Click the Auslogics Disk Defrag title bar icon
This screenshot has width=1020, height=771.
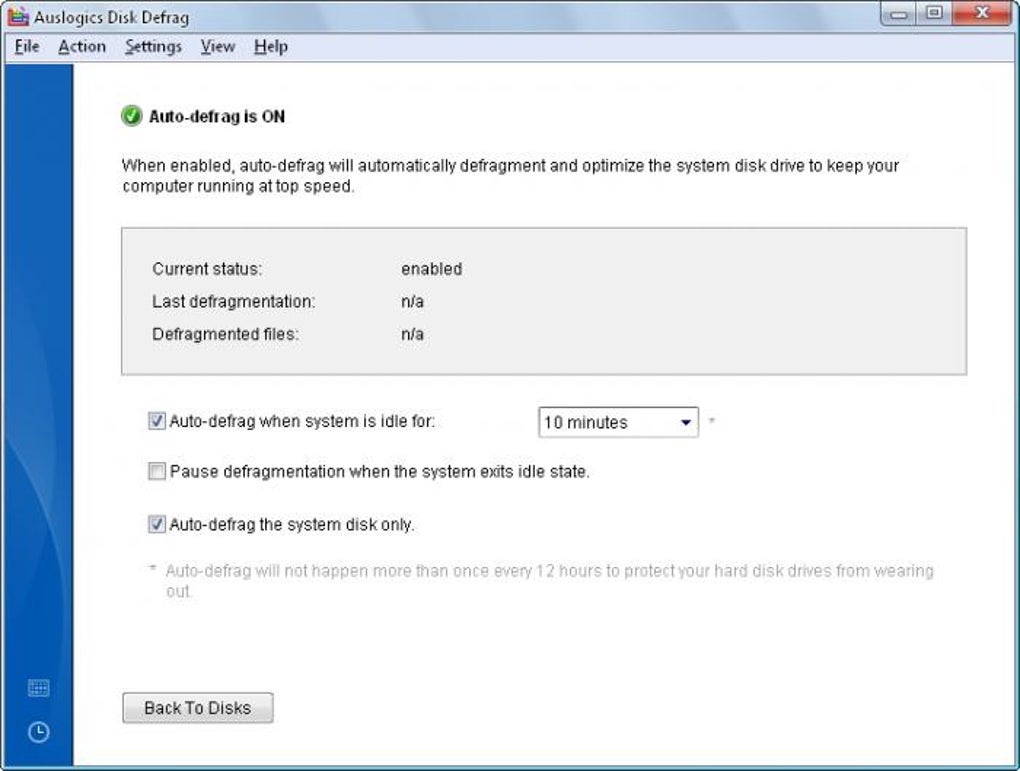coord(18,16)
